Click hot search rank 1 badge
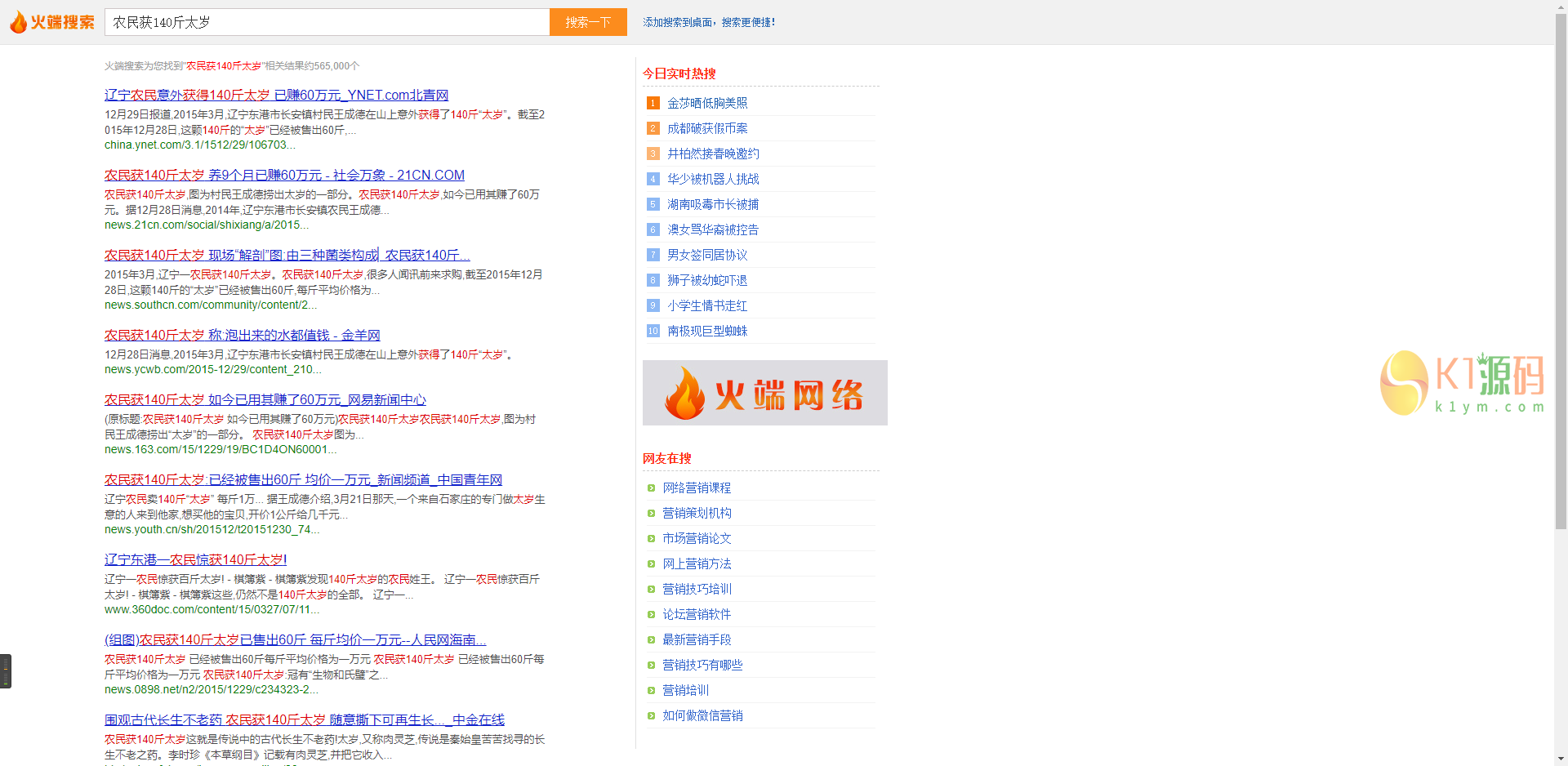 653,103
